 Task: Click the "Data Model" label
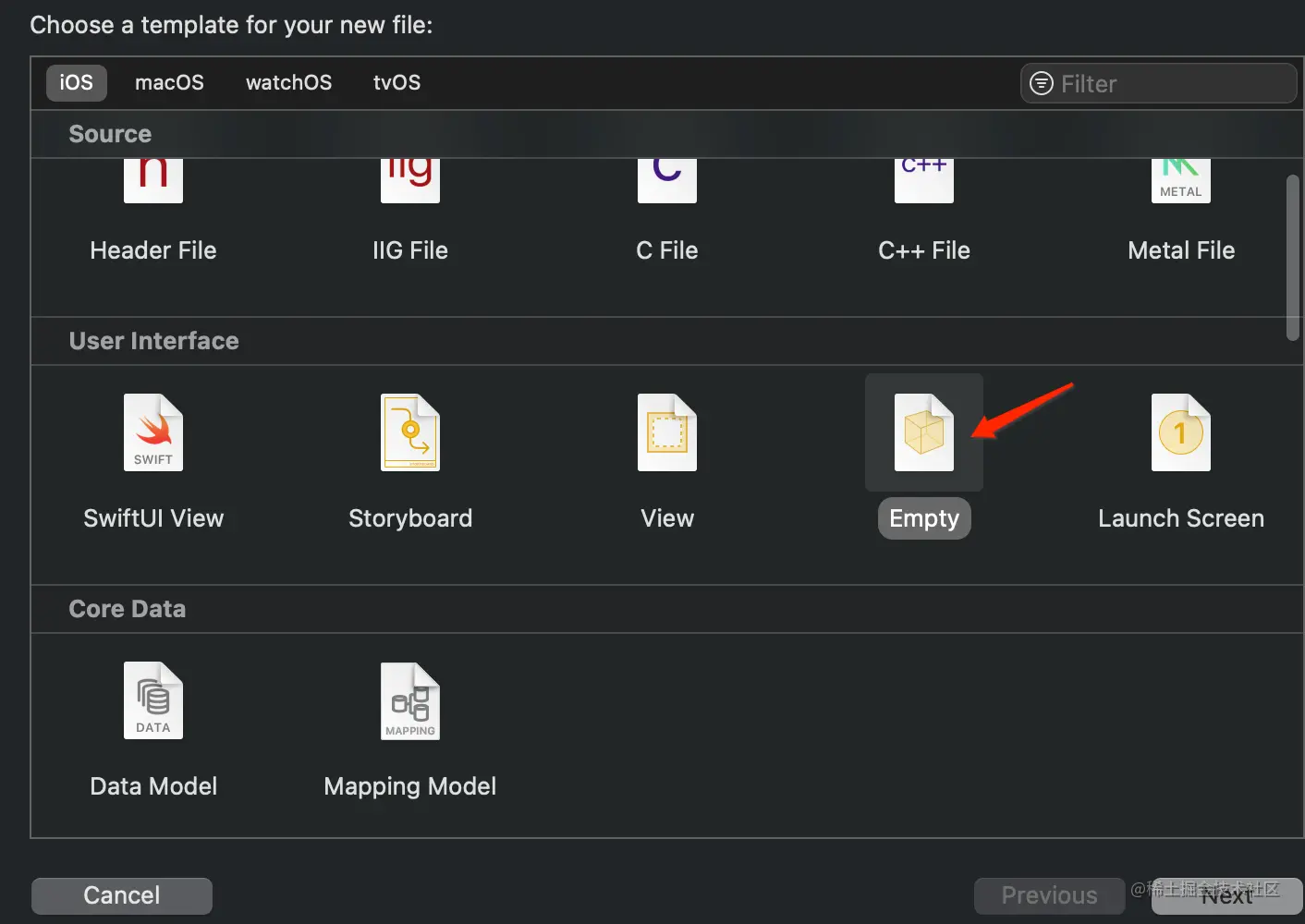(x=153, y=786)
